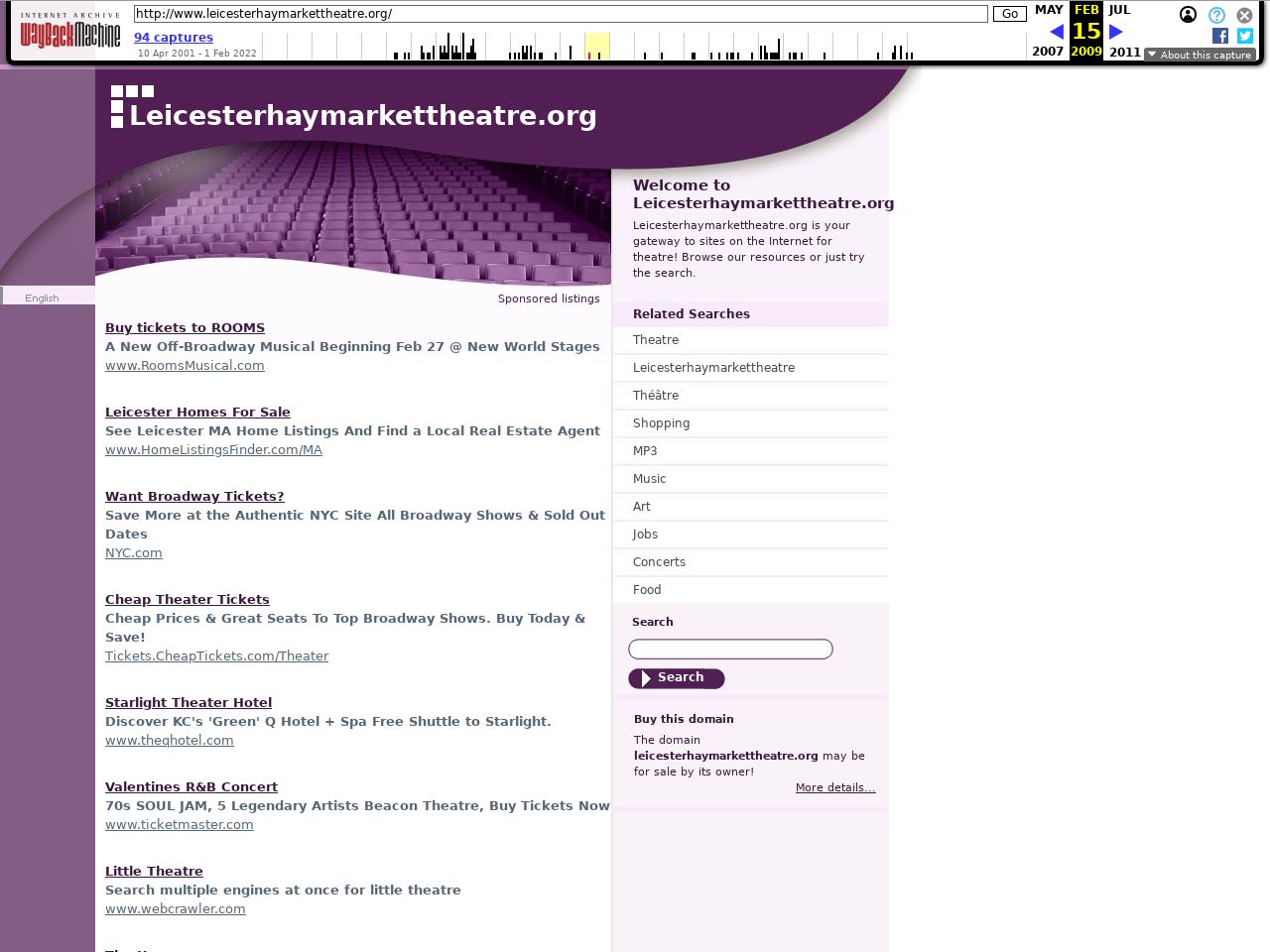This screenshot has width=1270, height=952.
Task: Open More details about buying domain
Action: click(834, 787)
